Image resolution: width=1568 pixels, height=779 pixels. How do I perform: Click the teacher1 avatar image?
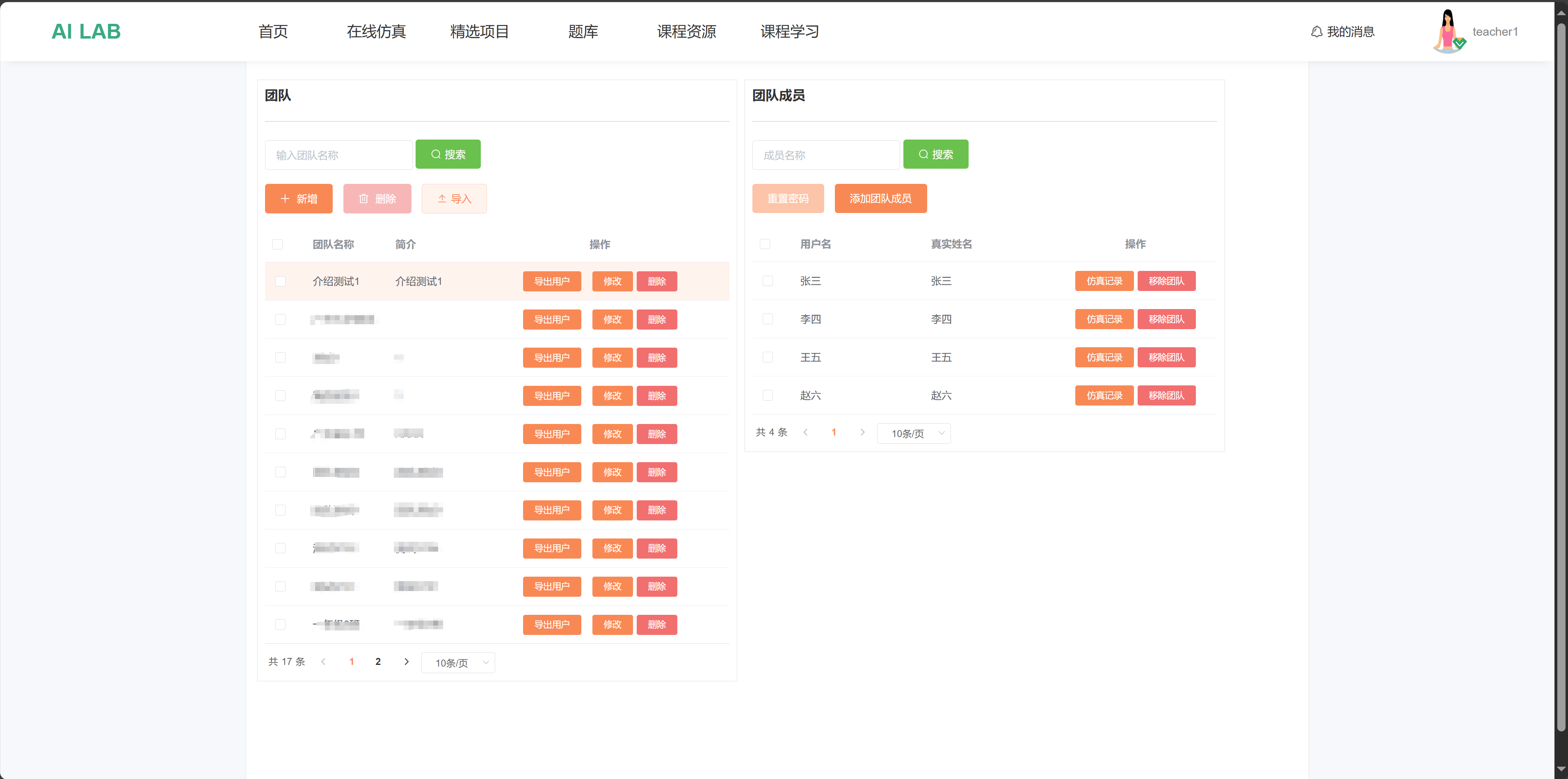1449,32
